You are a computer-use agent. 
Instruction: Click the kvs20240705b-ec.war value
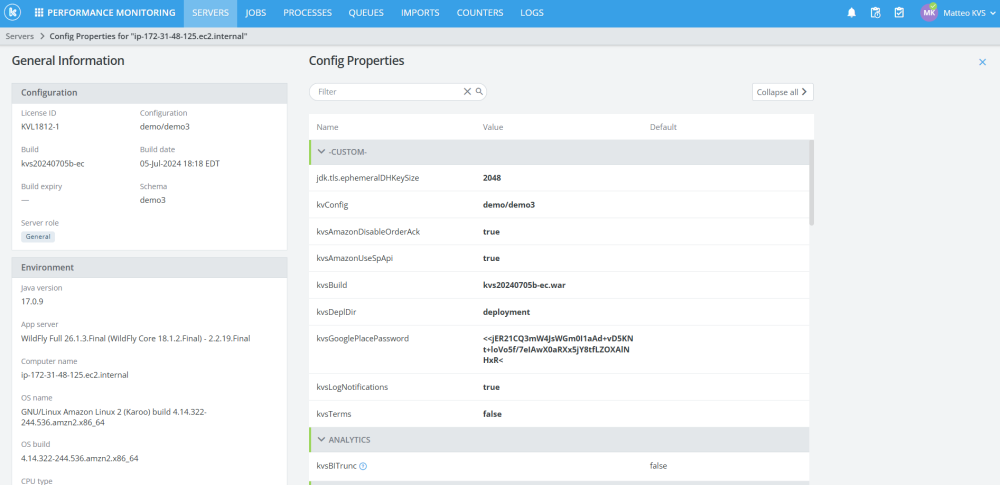pos(524,285)
